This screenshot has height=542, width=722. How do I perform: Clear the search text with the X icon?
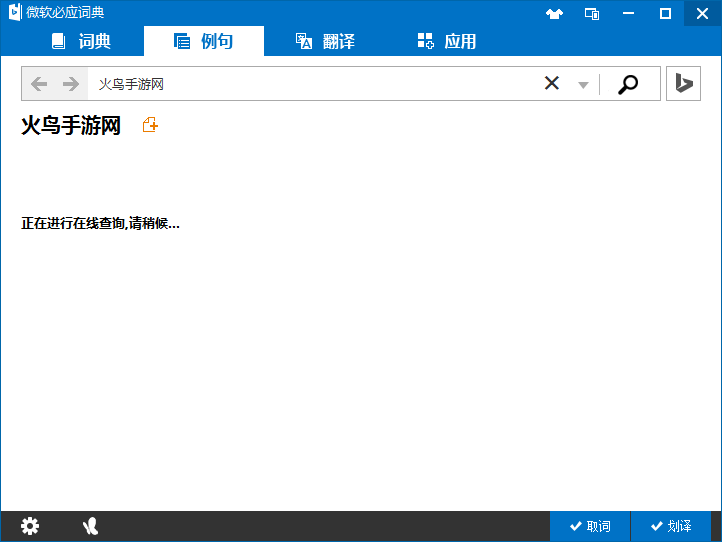tap(552, 83)
